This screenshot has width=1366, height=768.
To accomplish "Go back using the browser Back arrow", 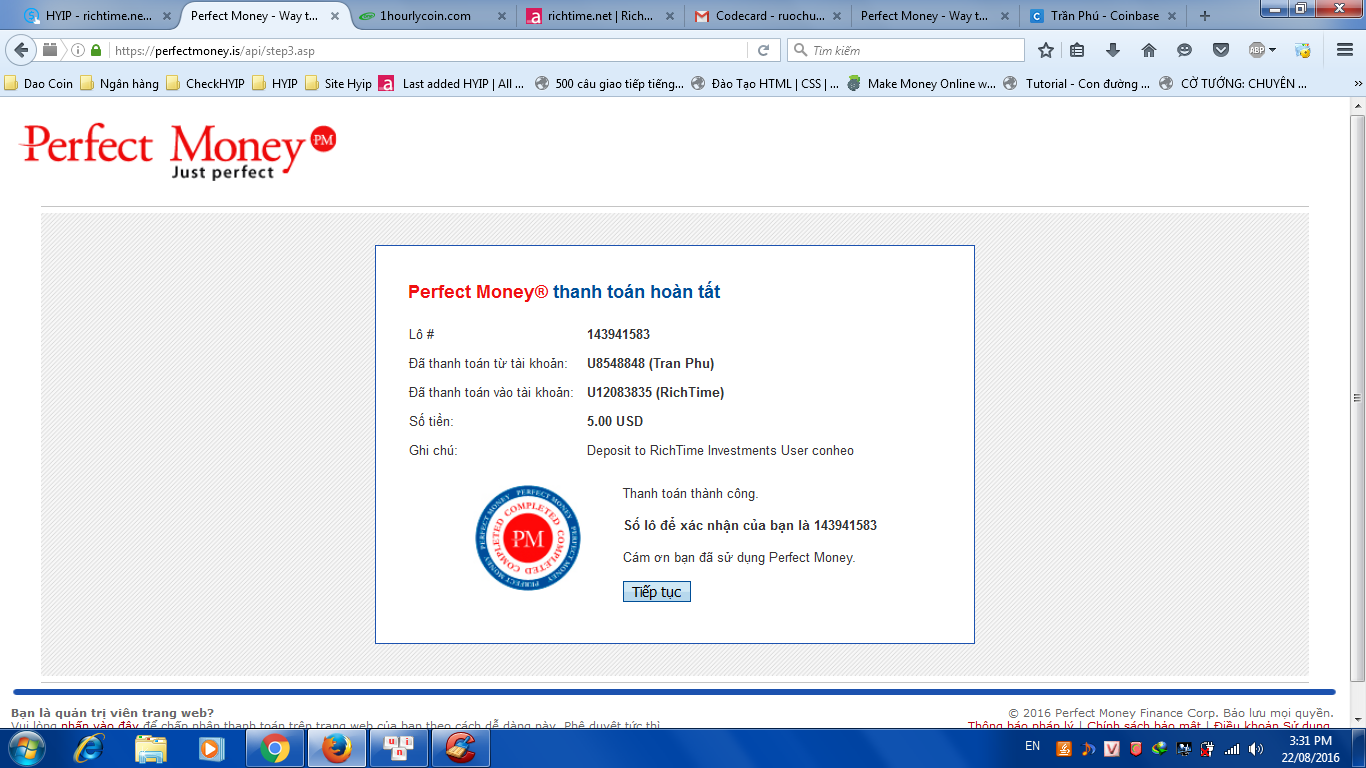I will pos(22,50).
